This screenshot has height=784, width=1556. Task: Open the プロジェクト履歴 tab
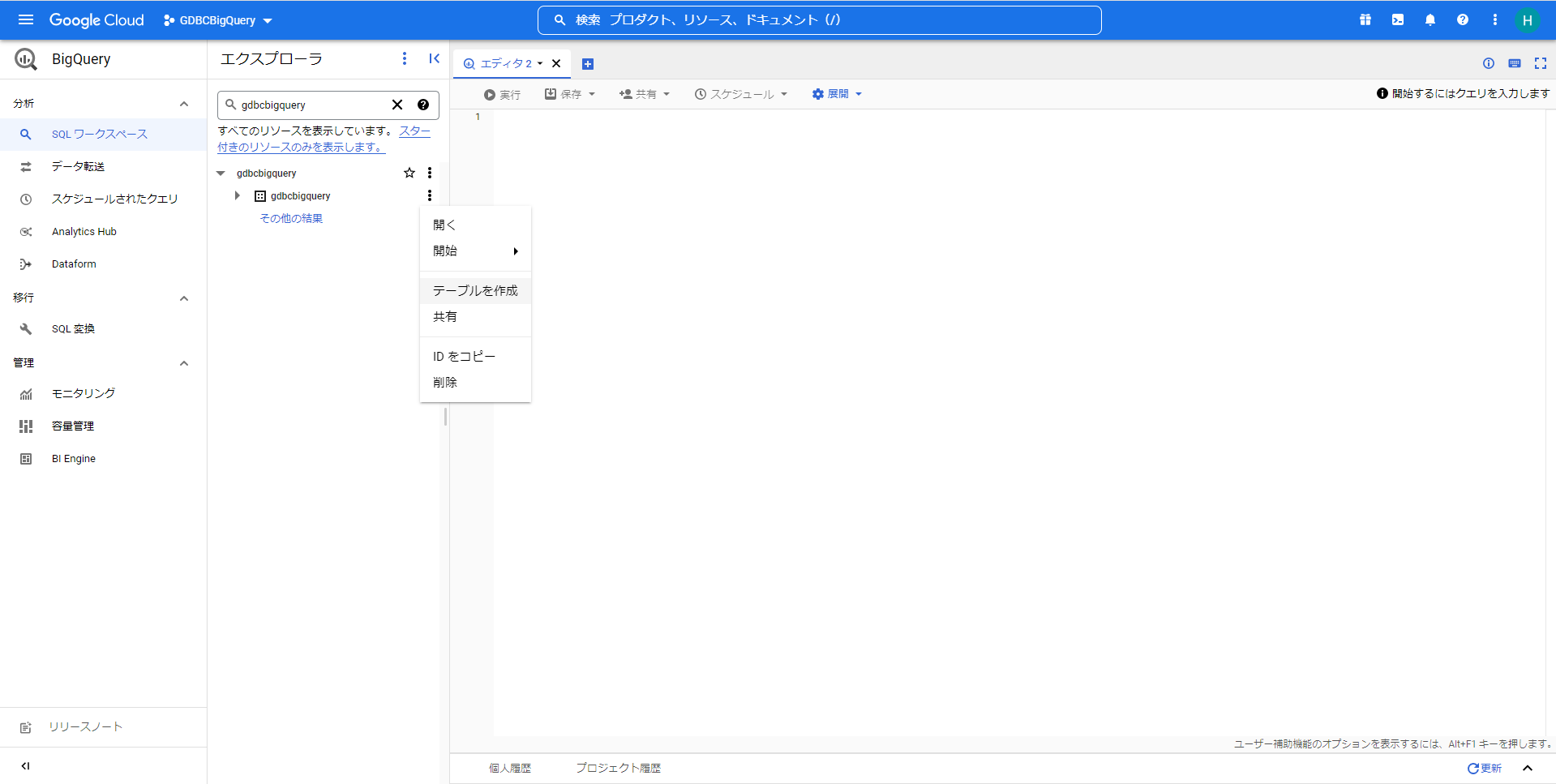(x=618, y=768)
